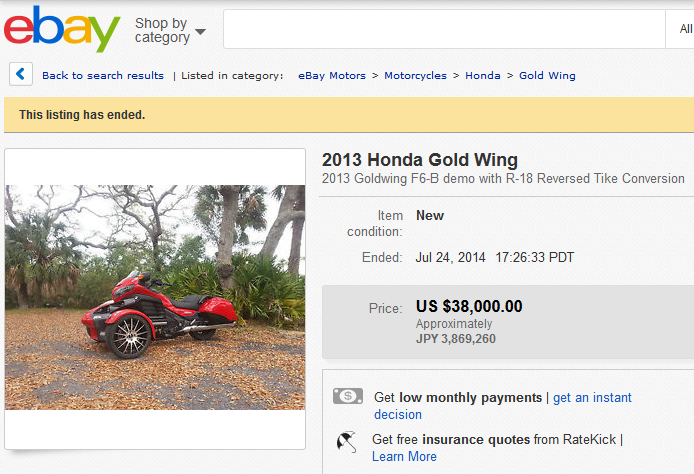This screenshot has height=474, width=694.
Task: Click the blue back arrow icon
Action: (x=22, y=74)
